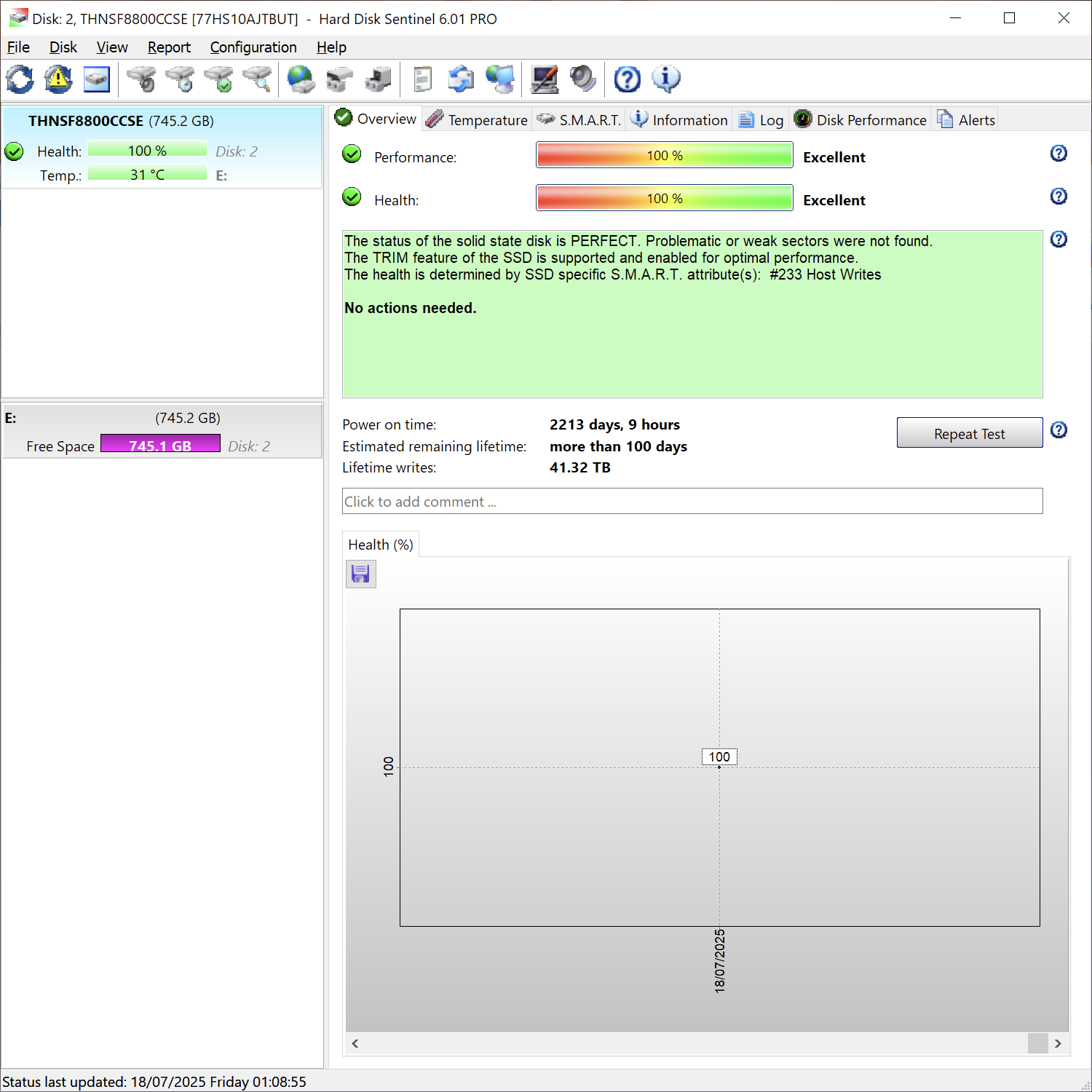Click the Repeat Test button
The width and height of the screenshot is (1092, 1092).
point(970,433)
